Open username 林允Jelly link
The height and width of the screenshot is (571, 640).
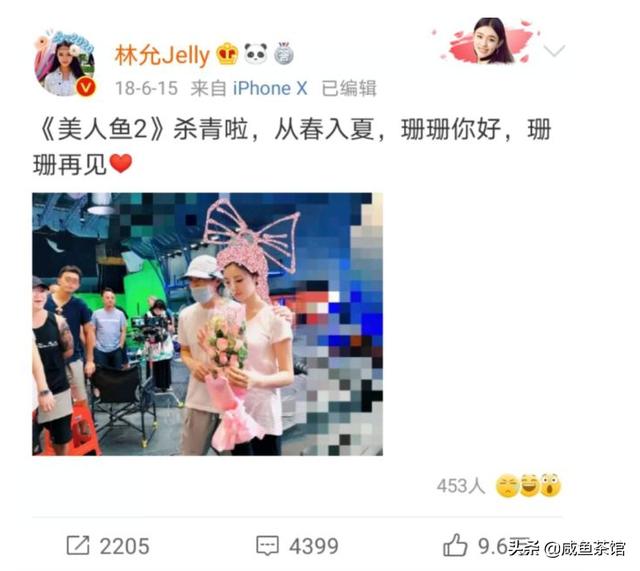[x=162, y=55]
